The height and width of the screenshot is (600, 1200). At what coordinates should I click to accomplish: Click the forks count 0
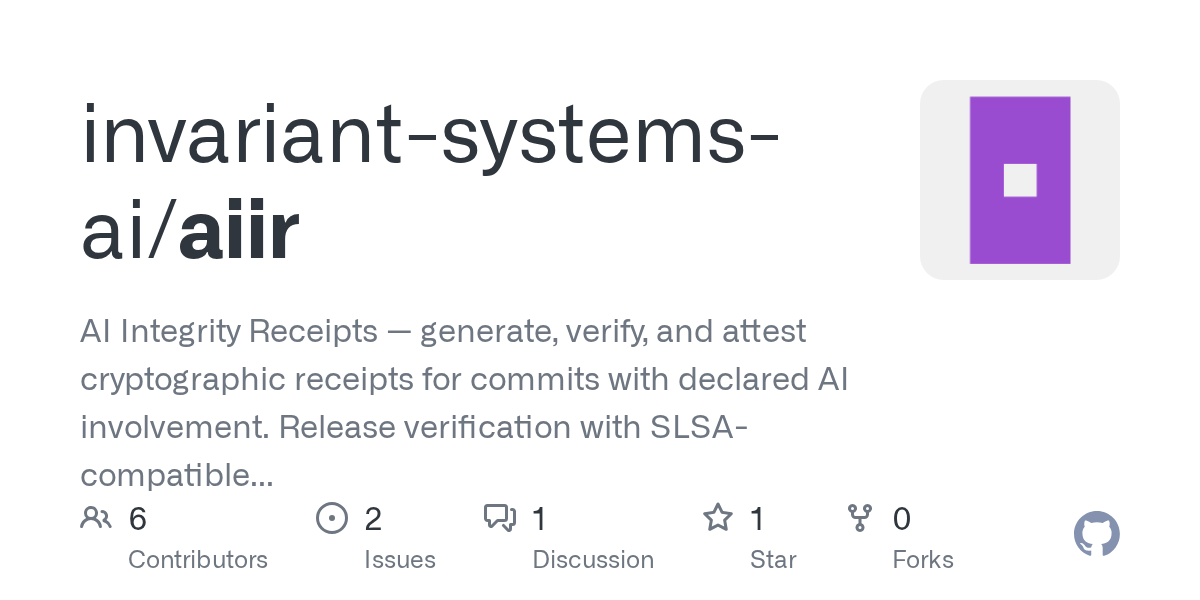click(901, 519)
